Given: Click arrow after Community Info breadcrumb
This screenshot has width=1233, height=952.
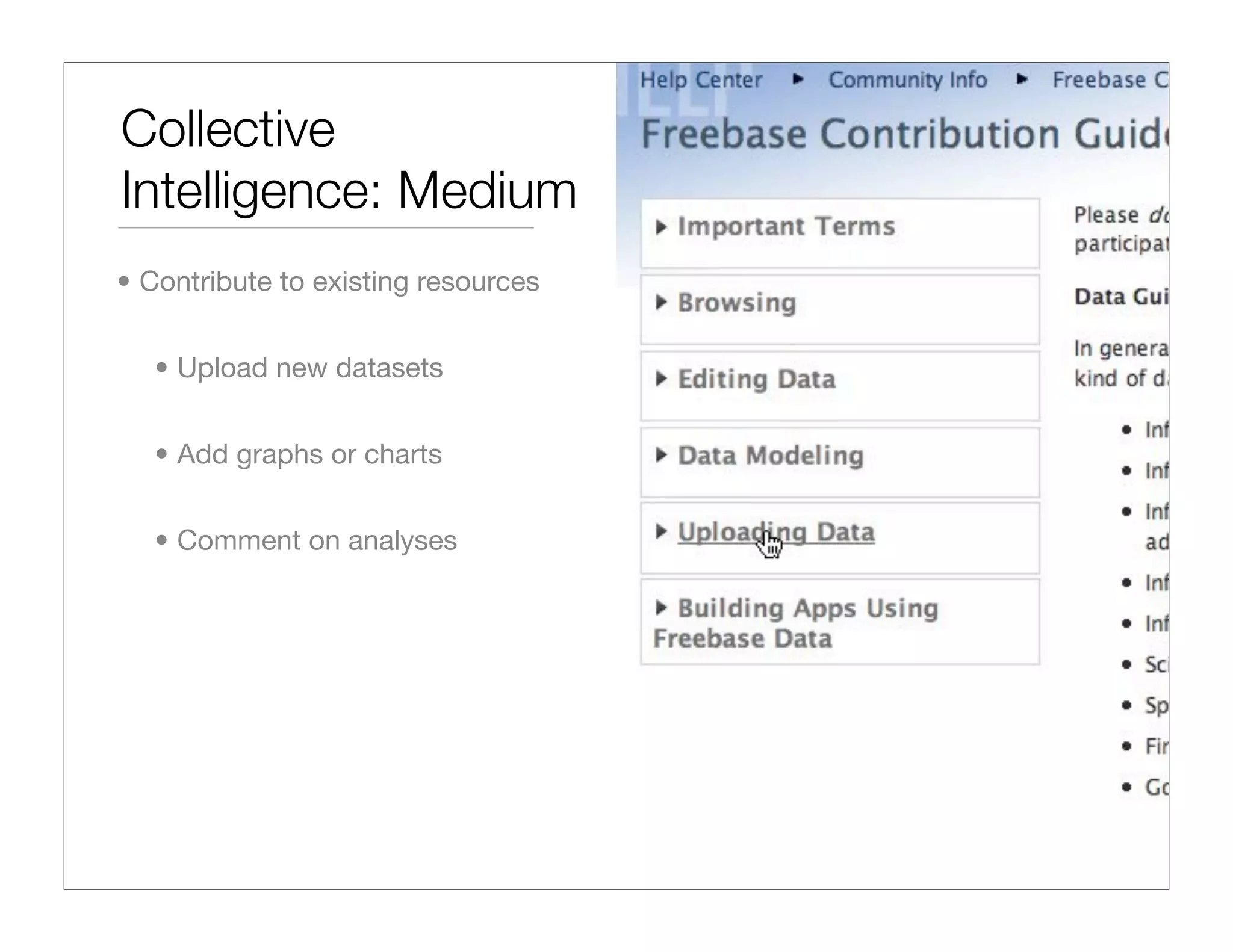Looking at the screenshot, I should tap(1022, 79).
